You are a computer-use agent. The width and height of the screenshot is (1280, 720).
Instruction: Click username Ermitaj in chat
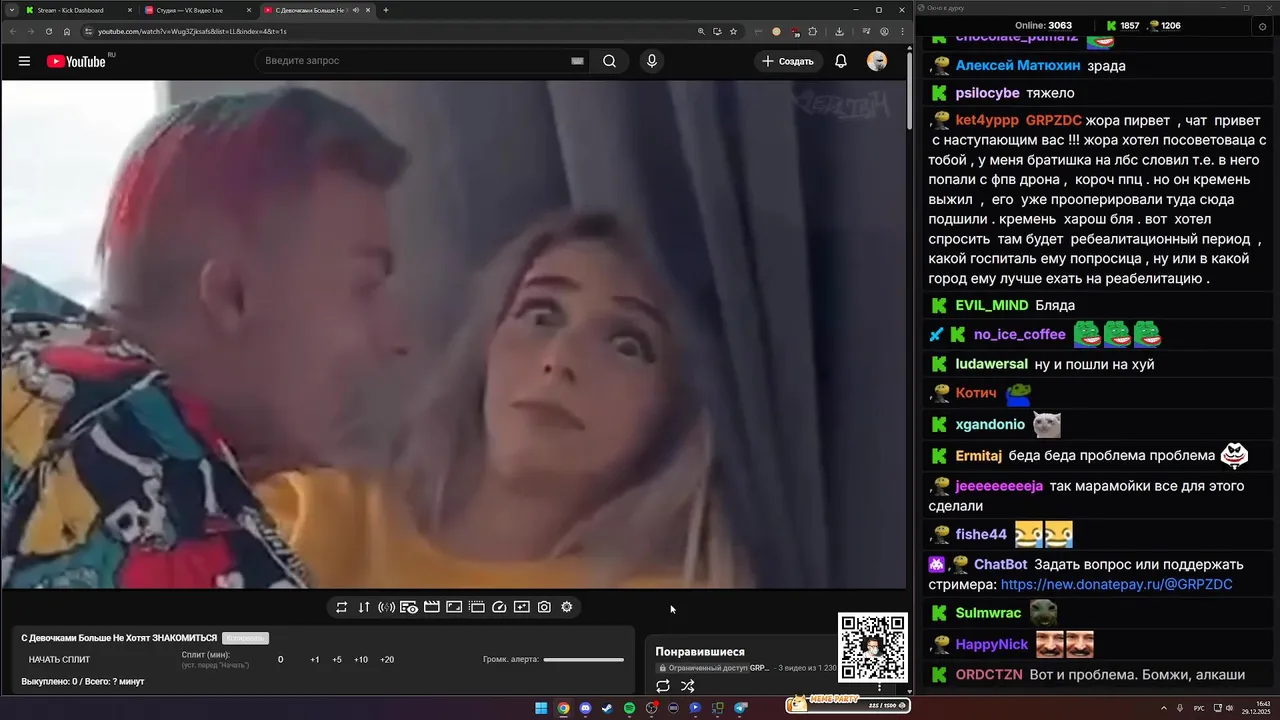[x=978, y=455]
